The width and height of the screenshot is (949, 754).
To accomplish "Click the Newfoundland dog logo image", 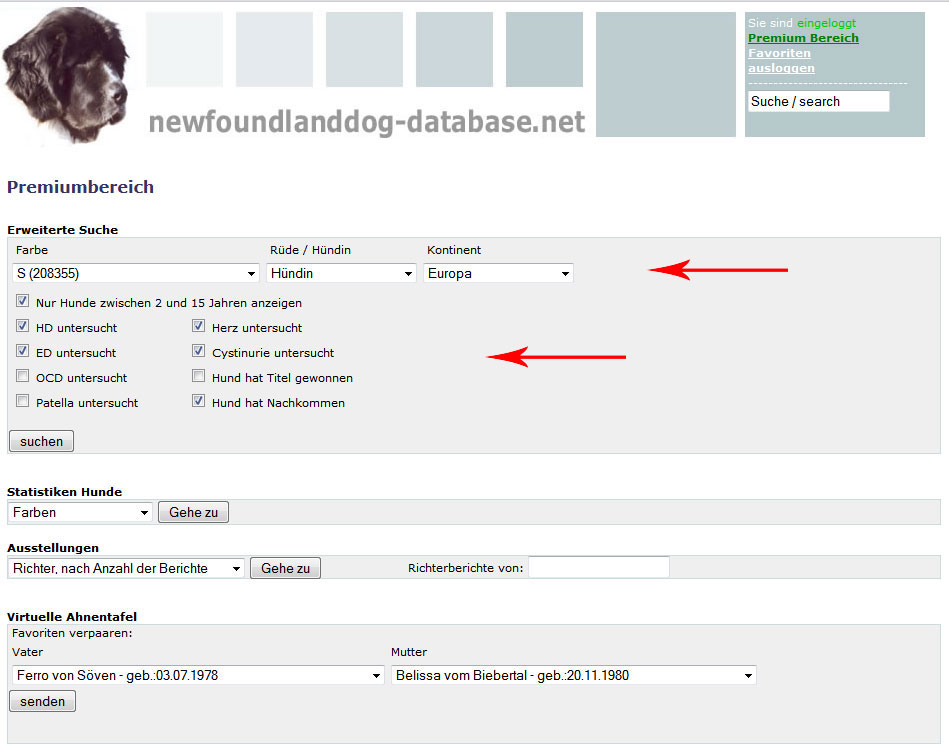I will pos(66,76).
